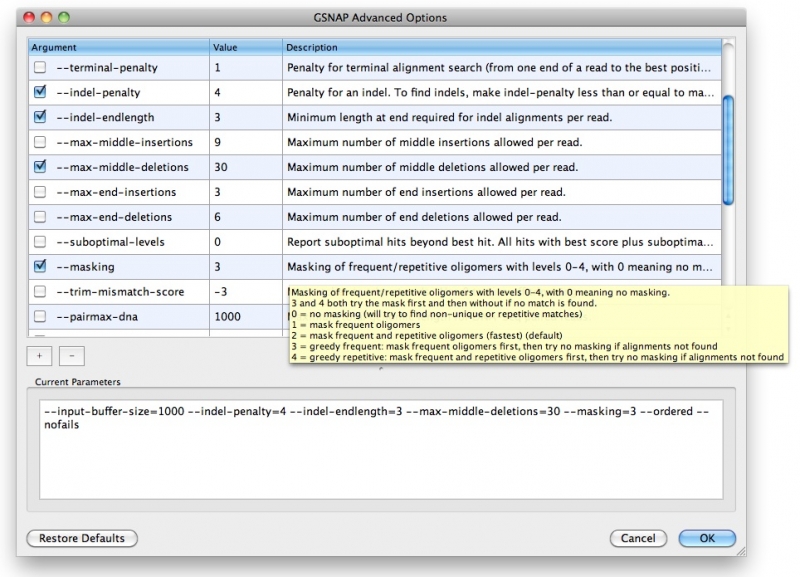Select value 1000 of --pairmax-dna
The height and width of the screenshot is (577, 800).
tap(227, 316)
